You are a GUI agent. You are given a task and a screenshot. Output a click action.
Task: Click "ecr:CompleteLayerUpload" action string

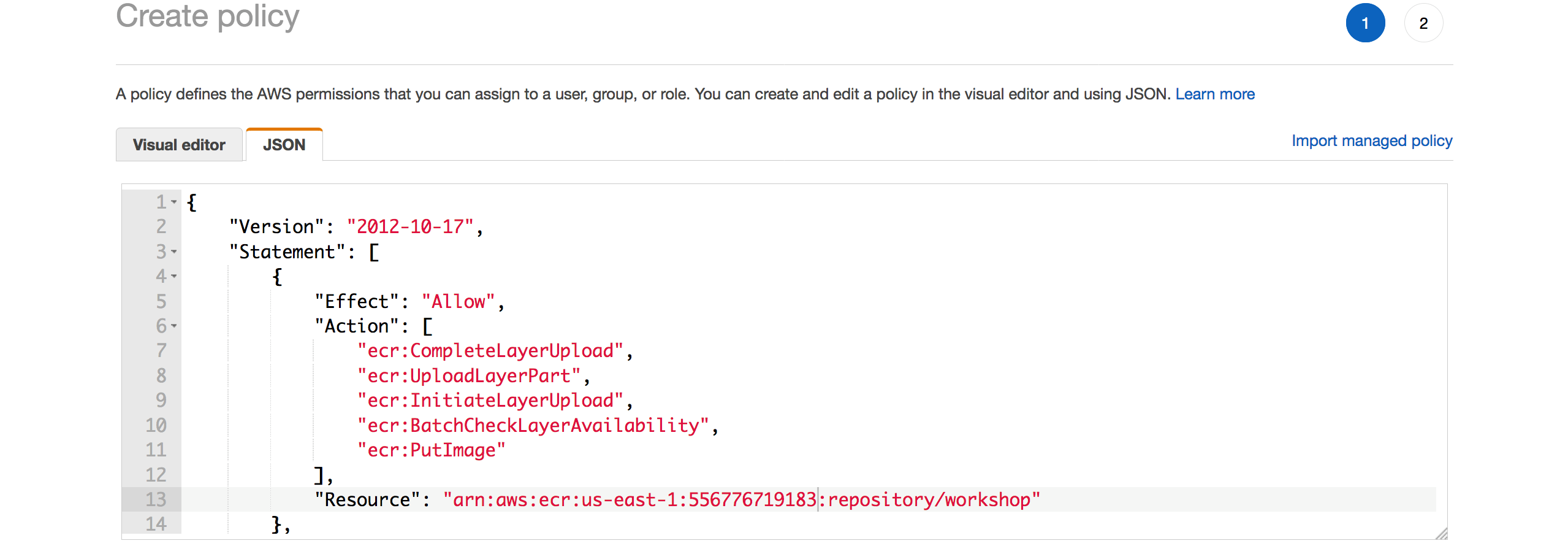(x=490, y=350)
